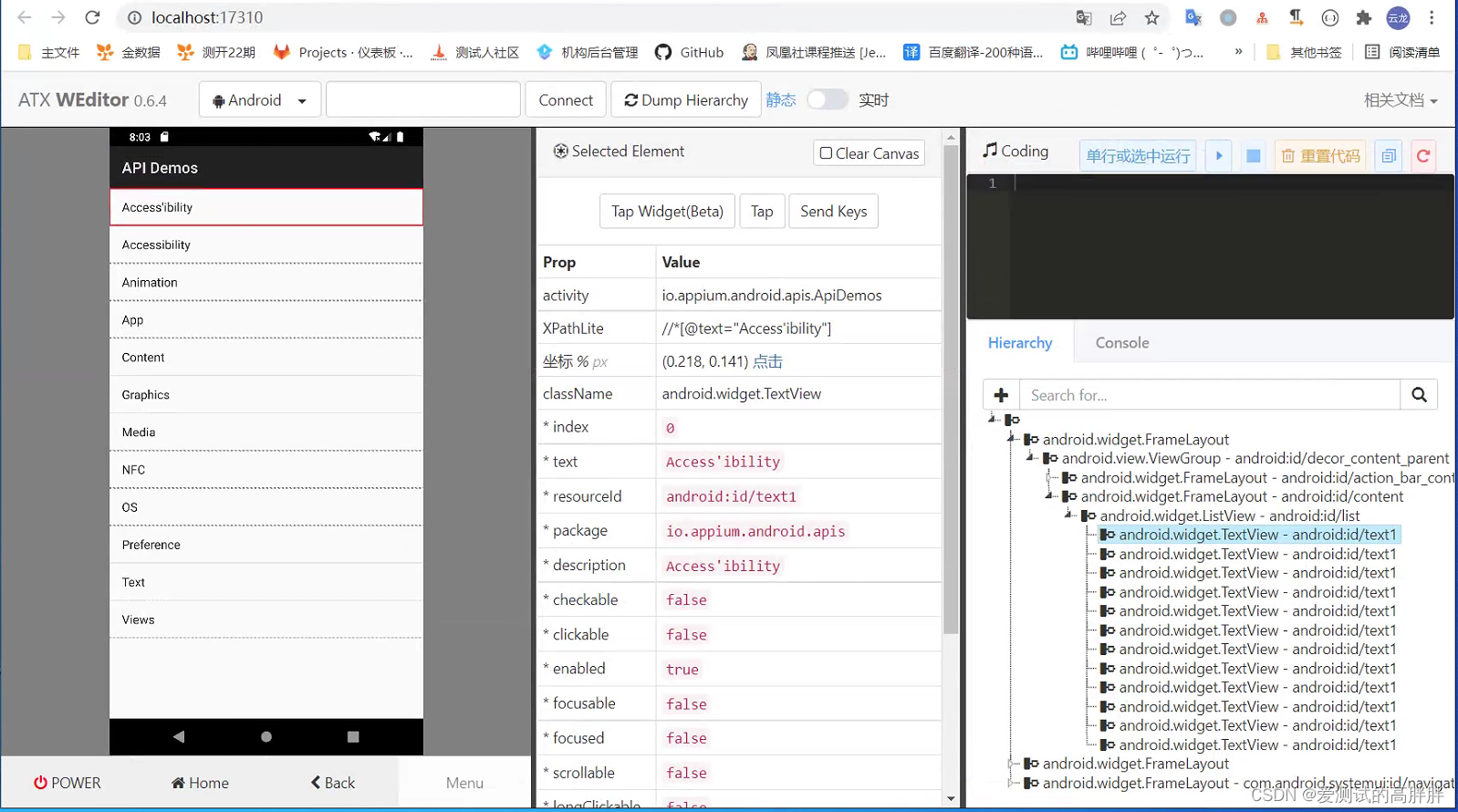Viewport: 1458px width, 812px height.
Task: Click the device address input field
Action: [423, 99]
